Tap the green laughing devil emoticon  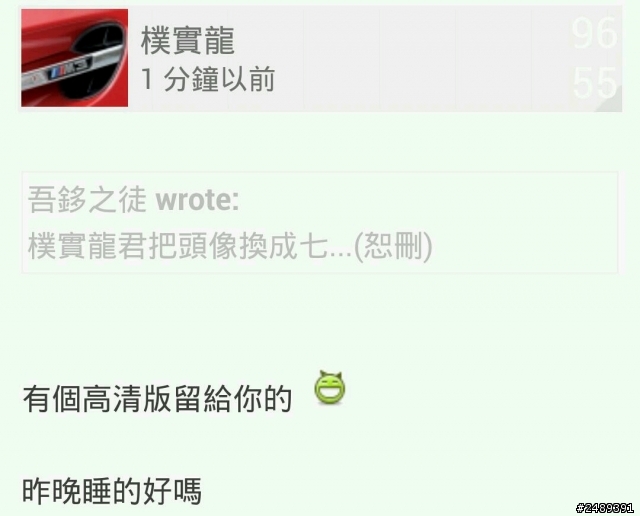point(329,387)
